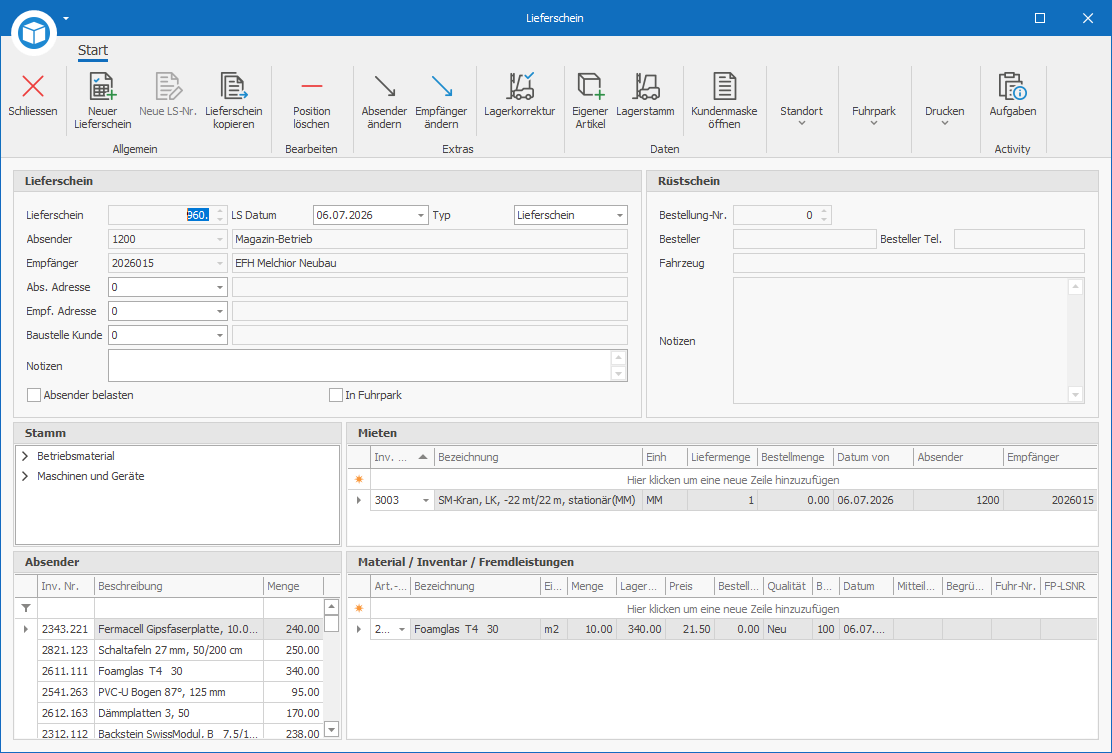Open Baustelle Kunde dropdown

(x=220, y=335)
